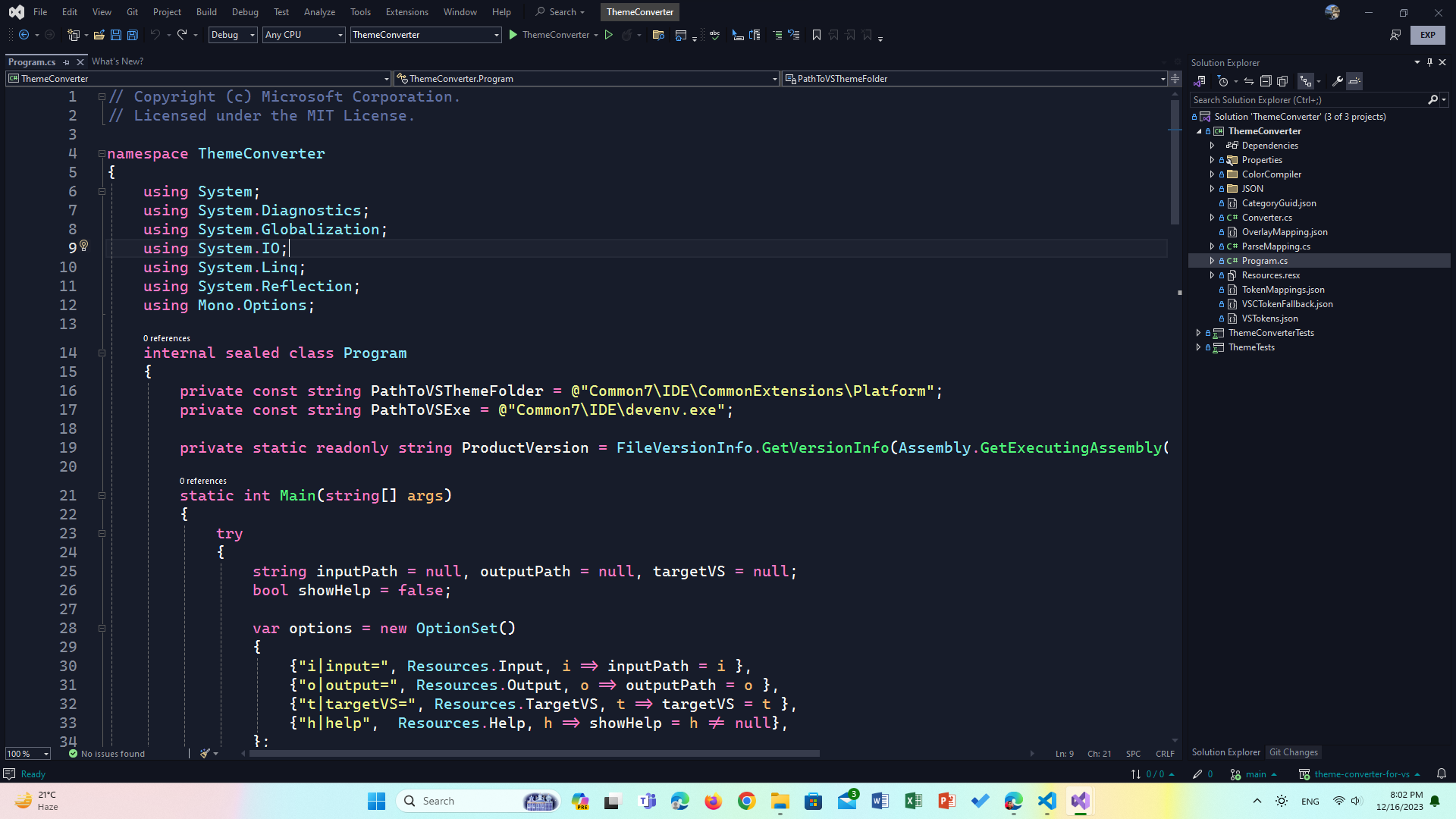Click the What's New? tab
This screenshot has height=819, width=1456.
tap(117, 61)
